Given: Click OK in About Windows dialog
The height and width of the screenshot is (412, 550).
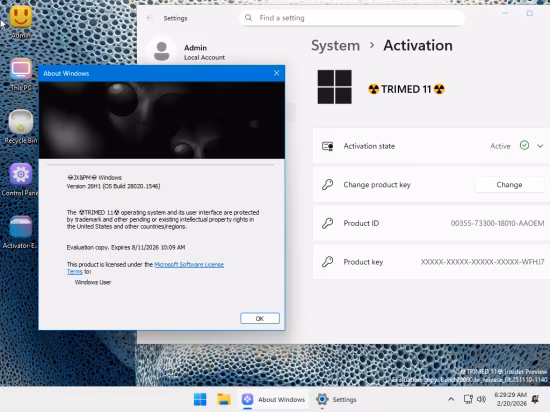Looking at the screenshot, I should click(x=260, y=318).
